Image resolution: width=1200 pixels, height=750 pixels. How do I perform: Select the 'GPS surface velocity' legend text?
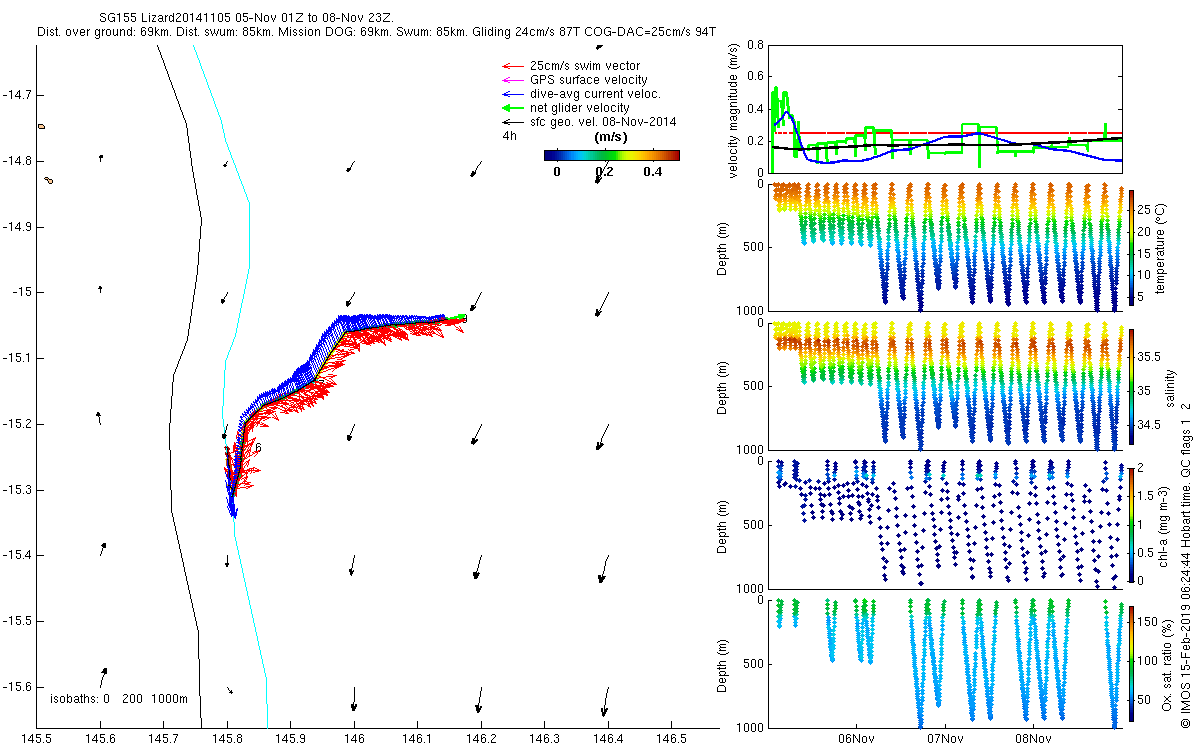[588, 80]
